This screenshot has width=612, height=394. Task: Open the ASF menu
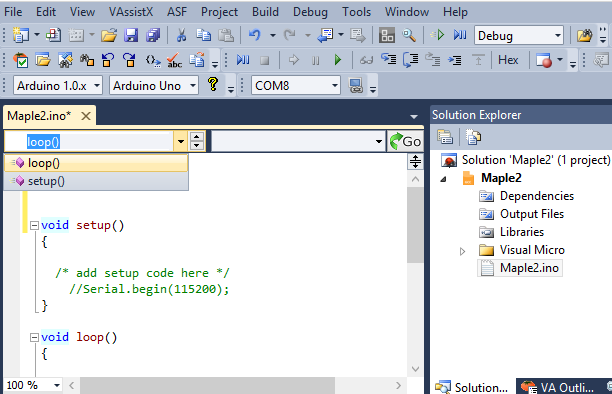coord(177,12)
